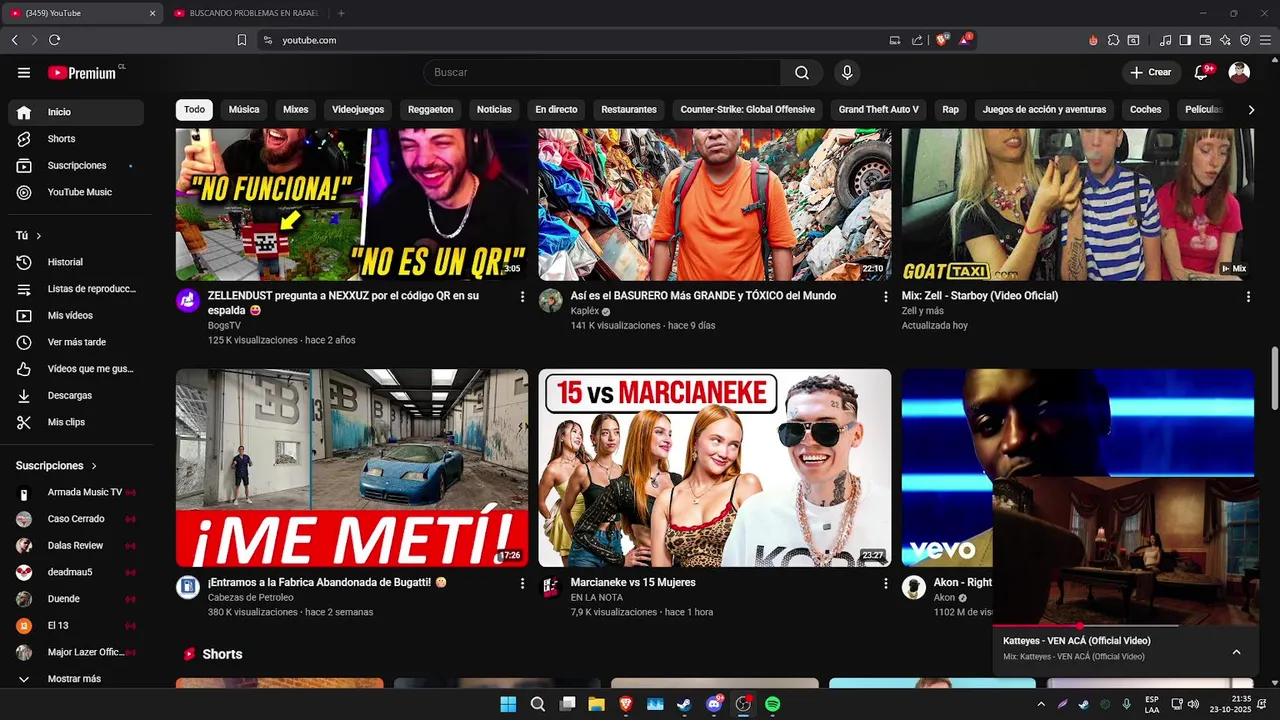Select the Todo filter chip

[x=194, y=110]
